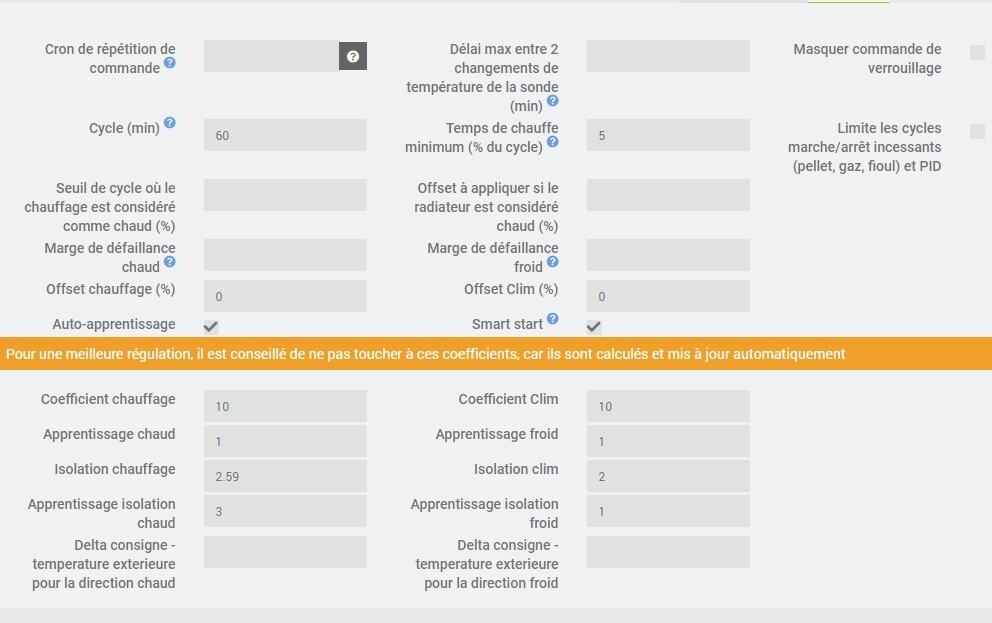
Task: Enable Masquer commande de verrouillage checkbox
Action: (x=977, y=52)
